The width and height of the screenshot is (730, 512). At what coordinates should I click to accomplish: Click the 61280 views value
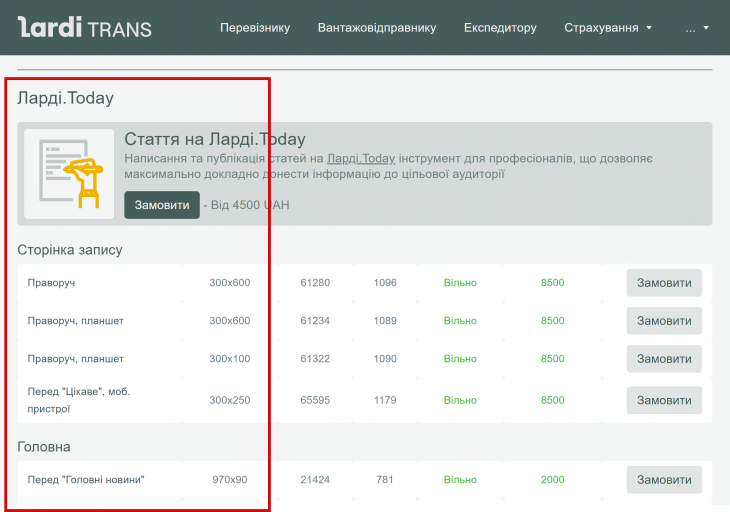click(x=315, y=283)
